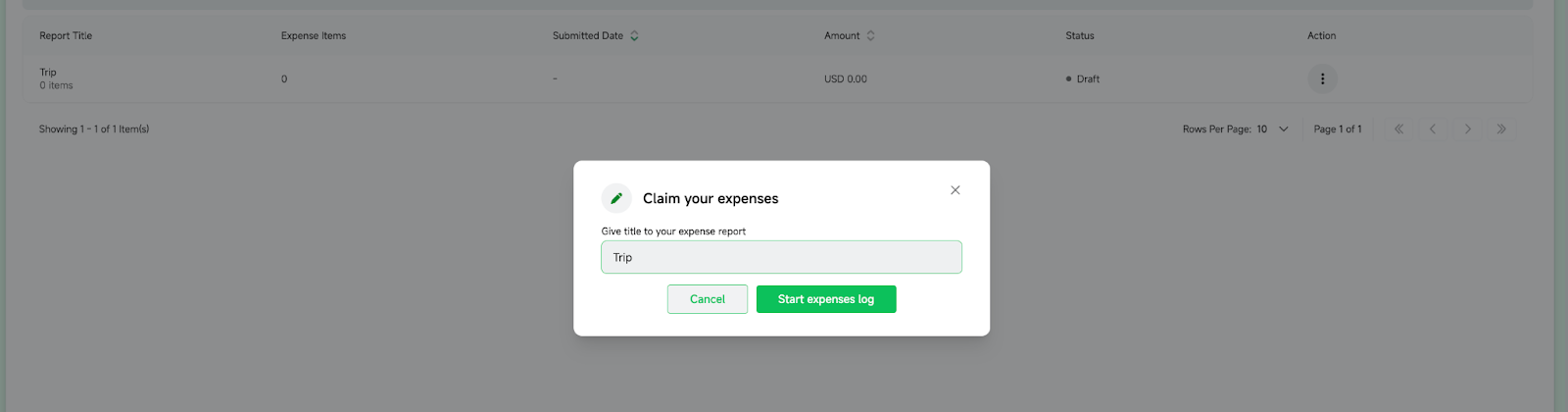
Task: Click the Status column header
Action: (x=1080, y=36)
